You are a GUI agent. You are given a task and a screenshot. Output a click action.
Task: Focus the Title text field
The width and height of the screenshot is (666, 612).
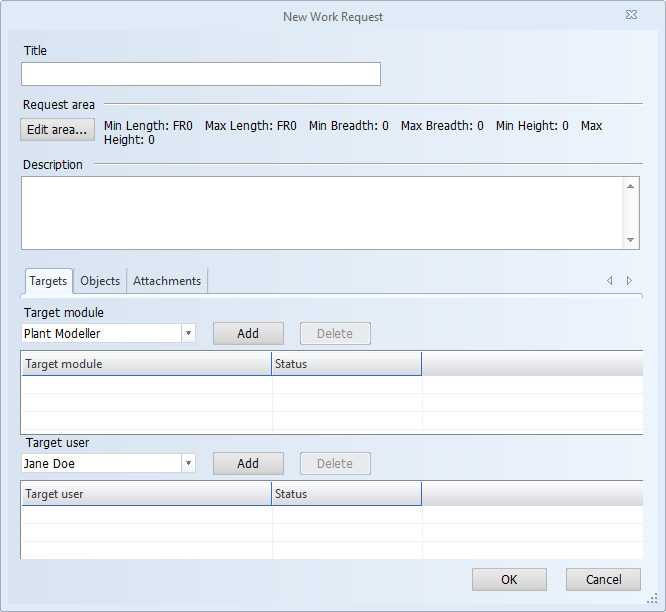pyautogui.click(x=201, y=74)
